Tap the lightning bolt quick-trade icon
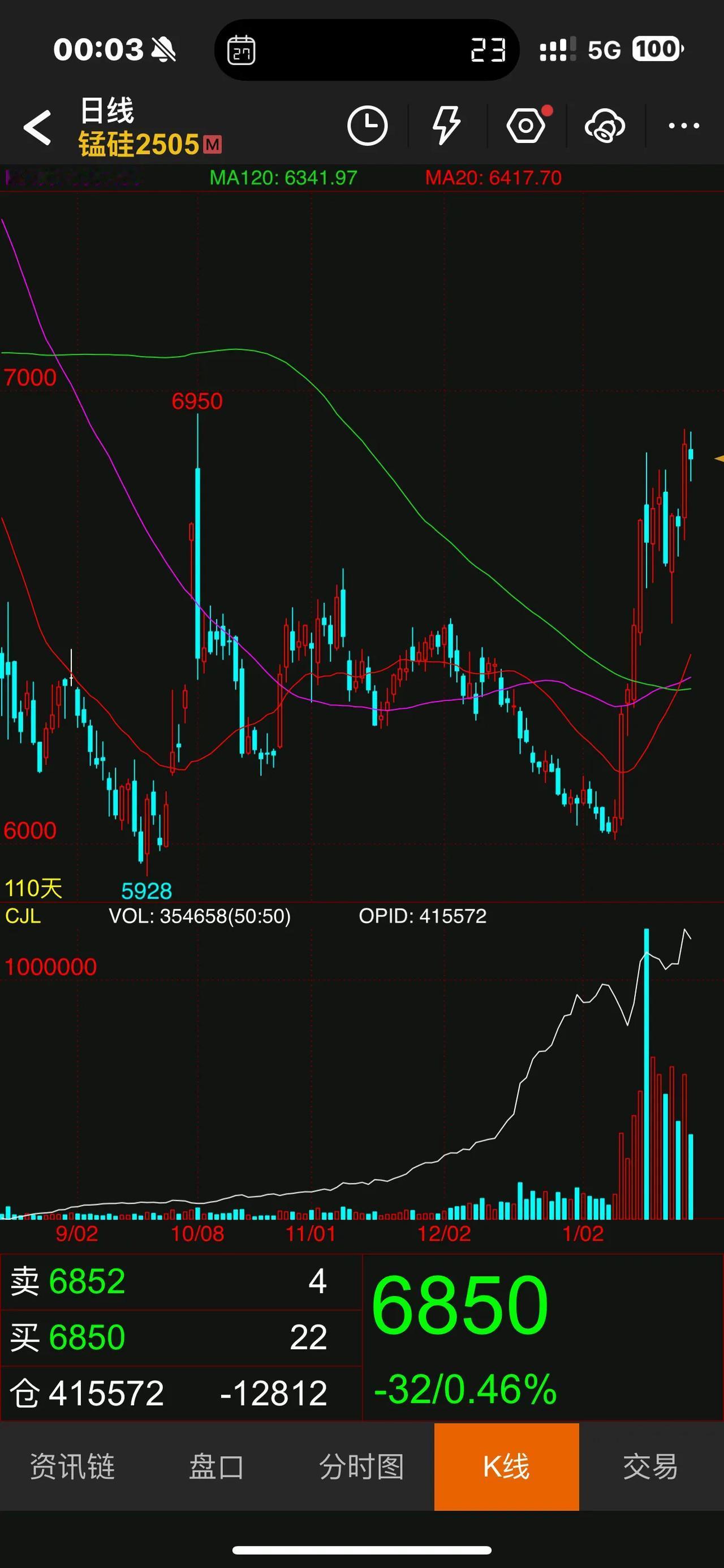The height and width of the screenshot is (1568, 724). (446, 126)
